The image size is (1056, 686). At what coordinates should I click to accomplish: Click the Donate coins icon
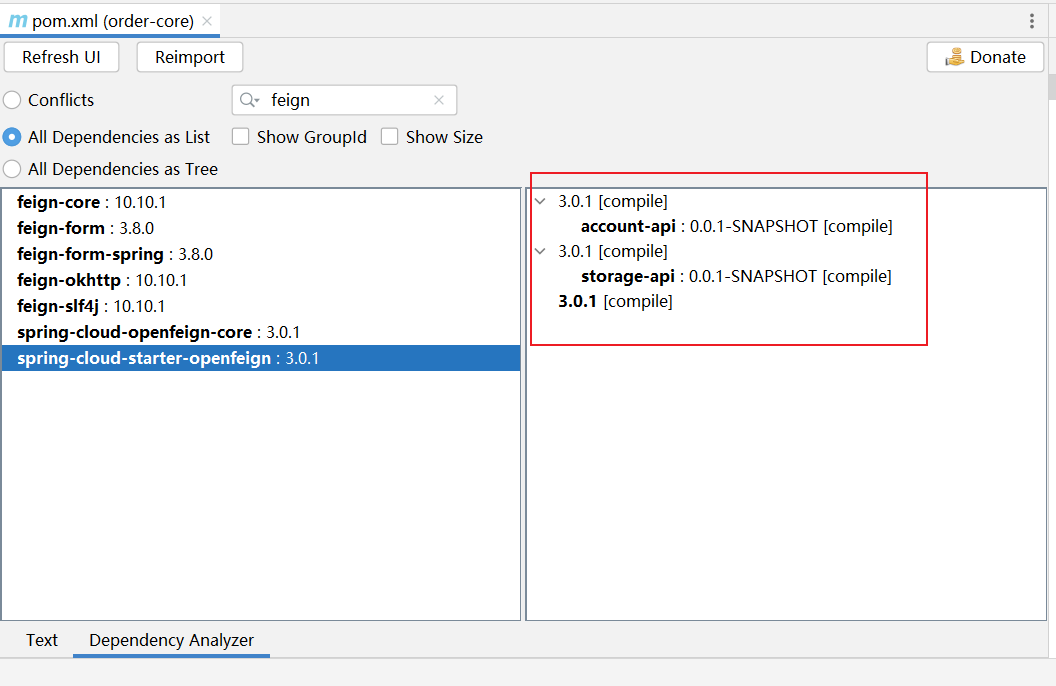tap(954, 57)
